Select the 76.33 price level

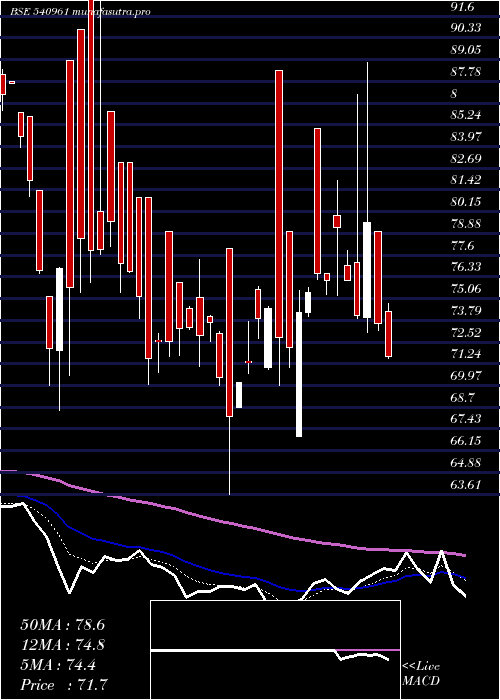(466, 267)
